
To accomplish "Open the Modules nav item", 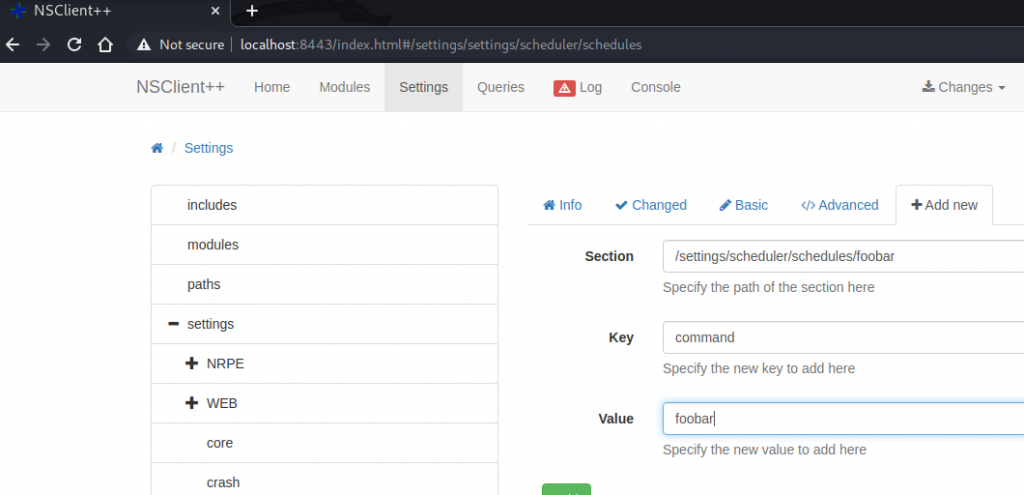I will pos(344,87).
